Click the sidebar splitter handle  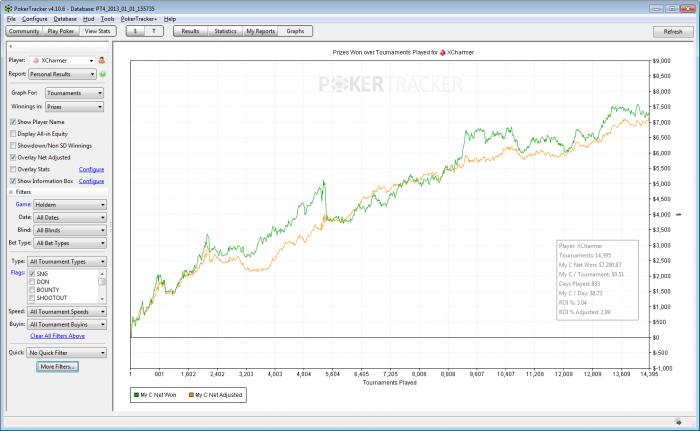tap(110, 227)
